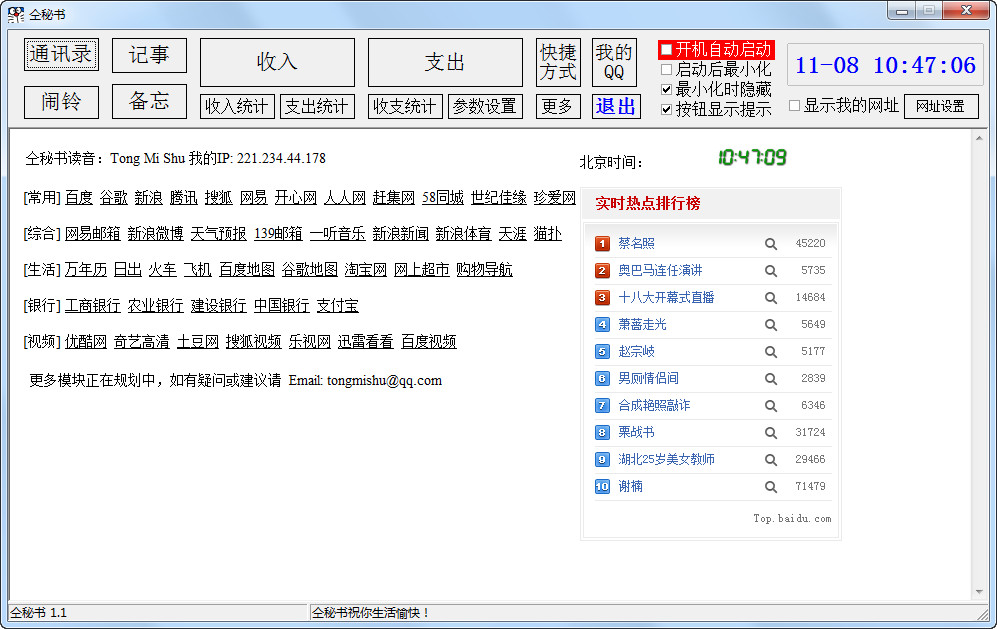This screenshot has width=997, height=629.
Task: Open 优酷网 video link
Action: point(86,342)
